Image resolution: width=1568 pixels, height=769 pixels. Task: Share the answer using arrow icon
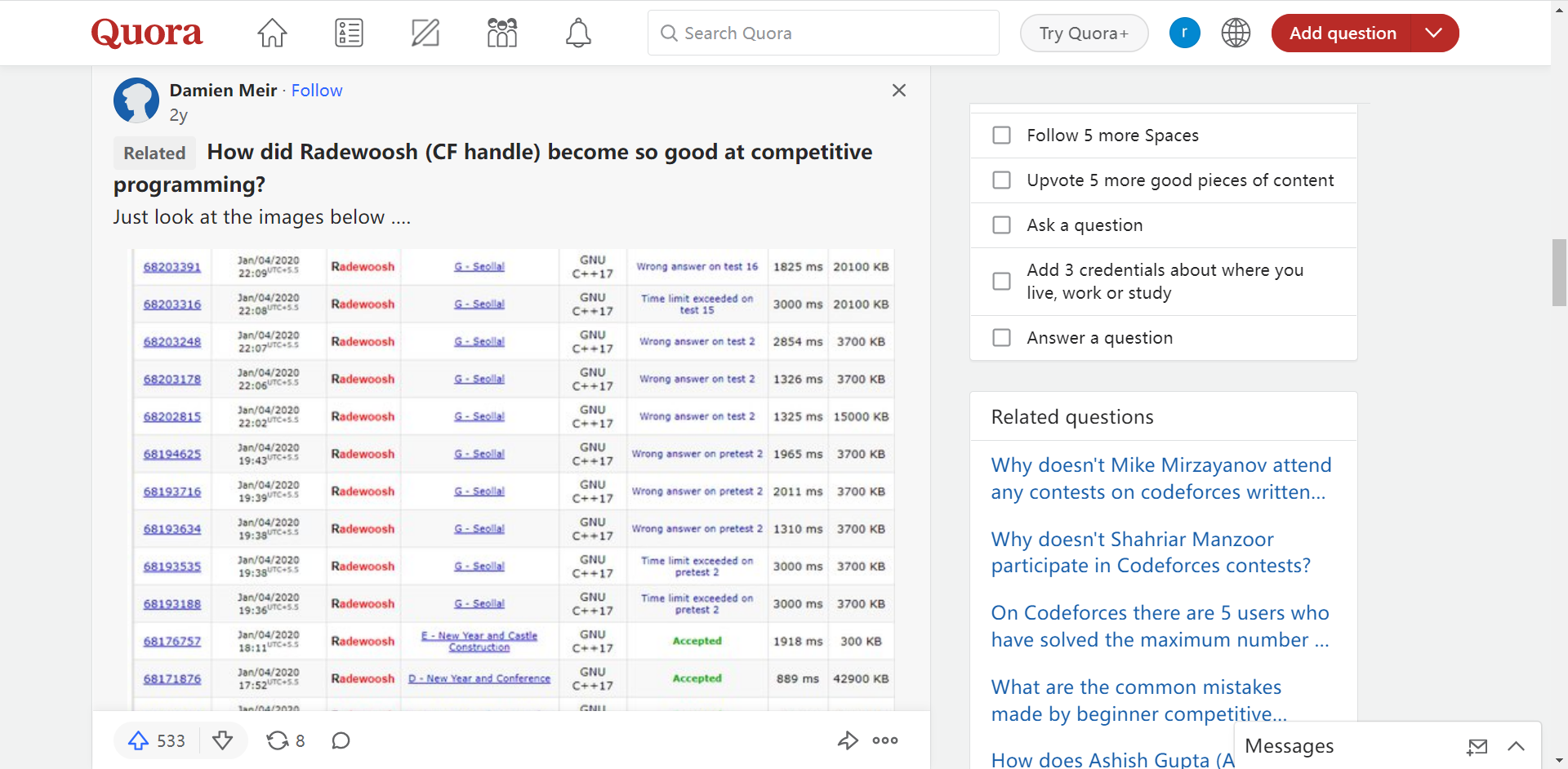(x=848, y=740)
